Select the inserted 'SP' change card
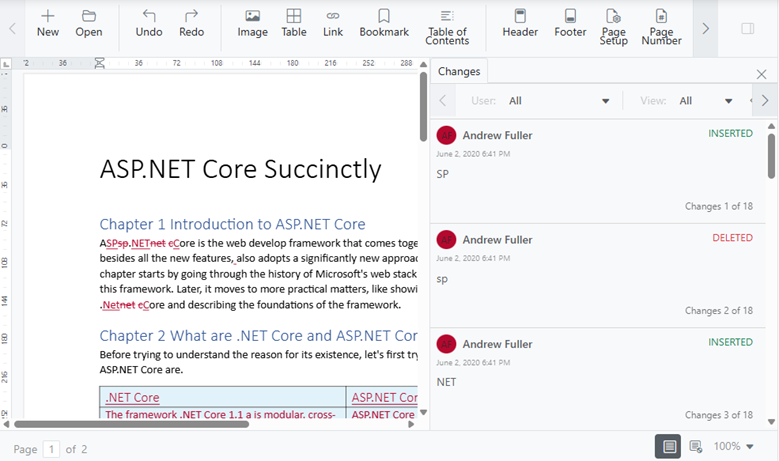Viewport: 779px width, 461px height. [x=598, y=171]
